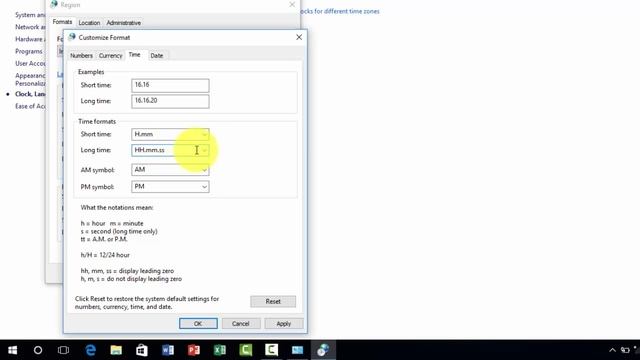Open the Long time format dropdown
640x360 pixels.
click(x=204, y=150)
